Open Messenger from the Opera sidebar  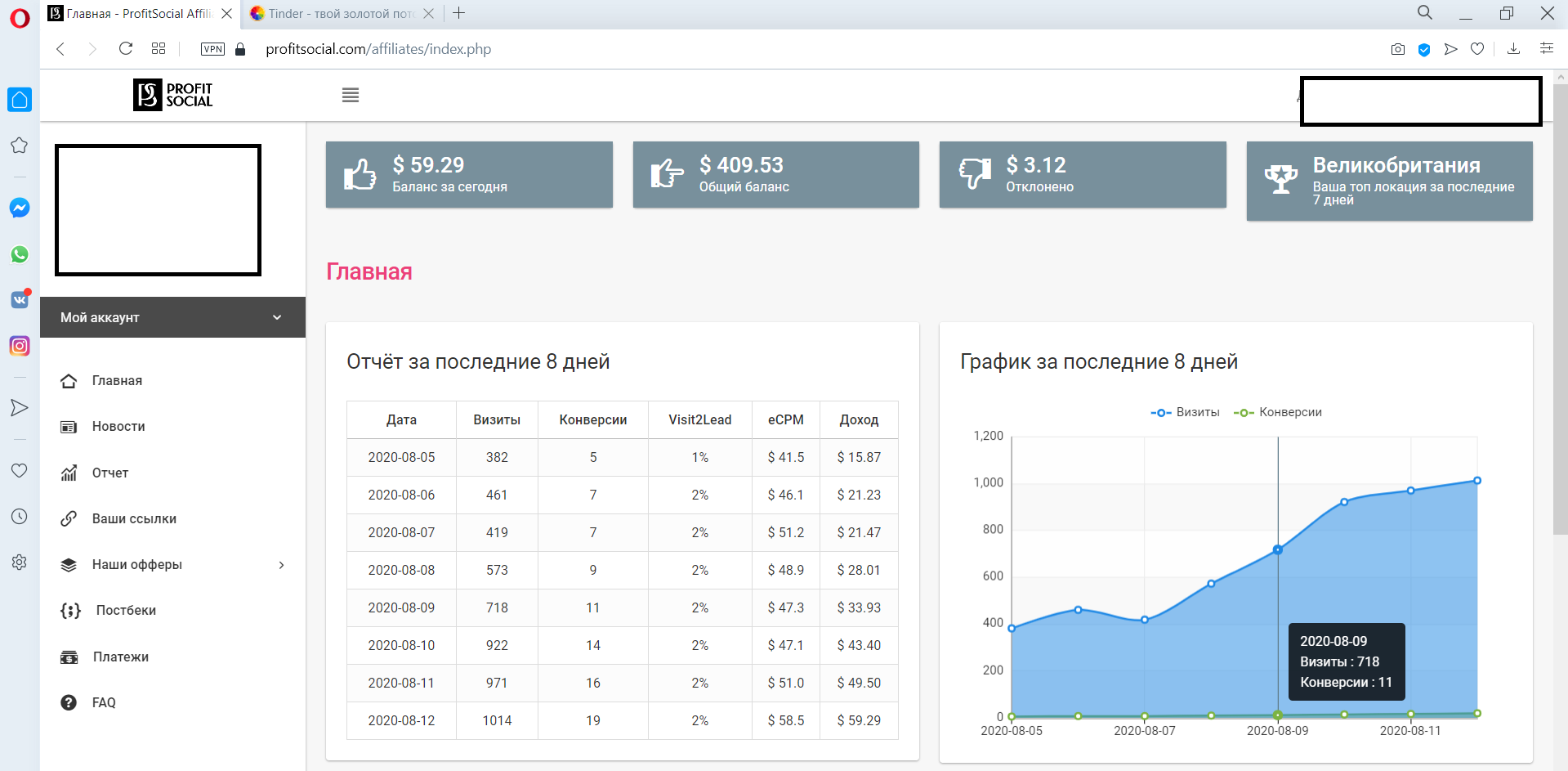20,208
